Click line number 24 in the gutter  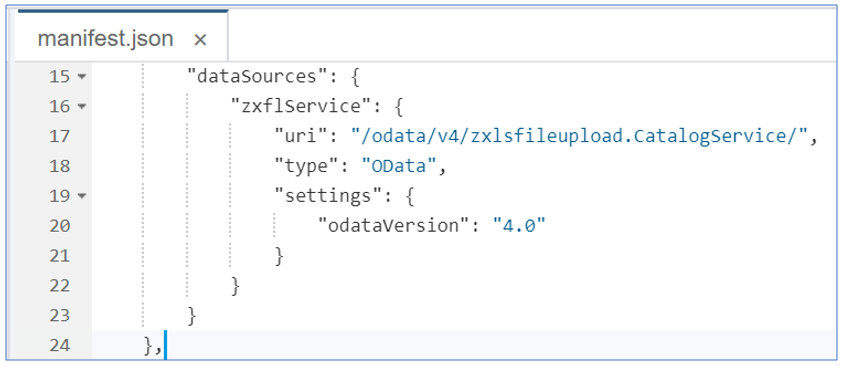click(60, 345)
